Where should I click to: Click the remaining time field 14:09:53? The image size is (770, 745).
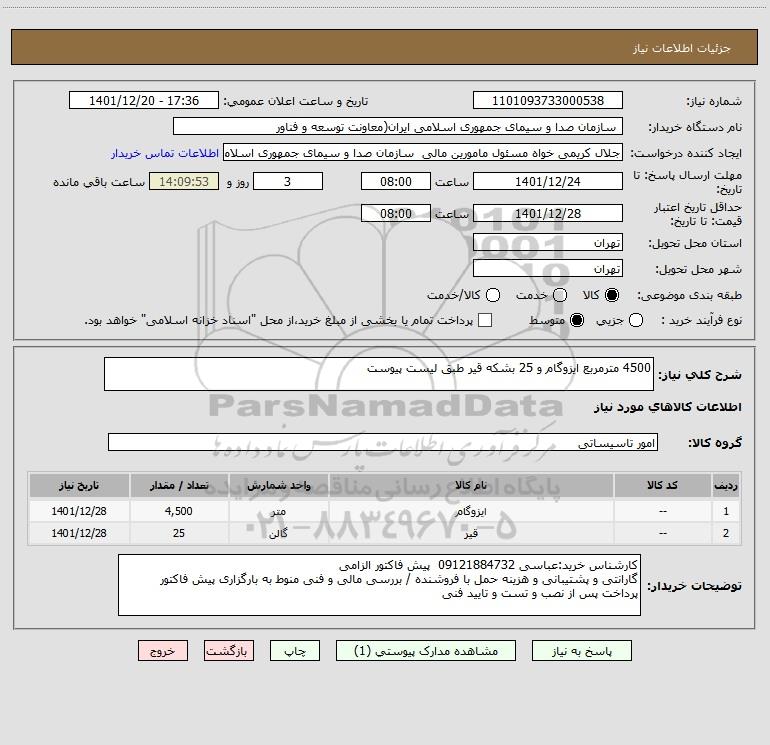(184, 181)
